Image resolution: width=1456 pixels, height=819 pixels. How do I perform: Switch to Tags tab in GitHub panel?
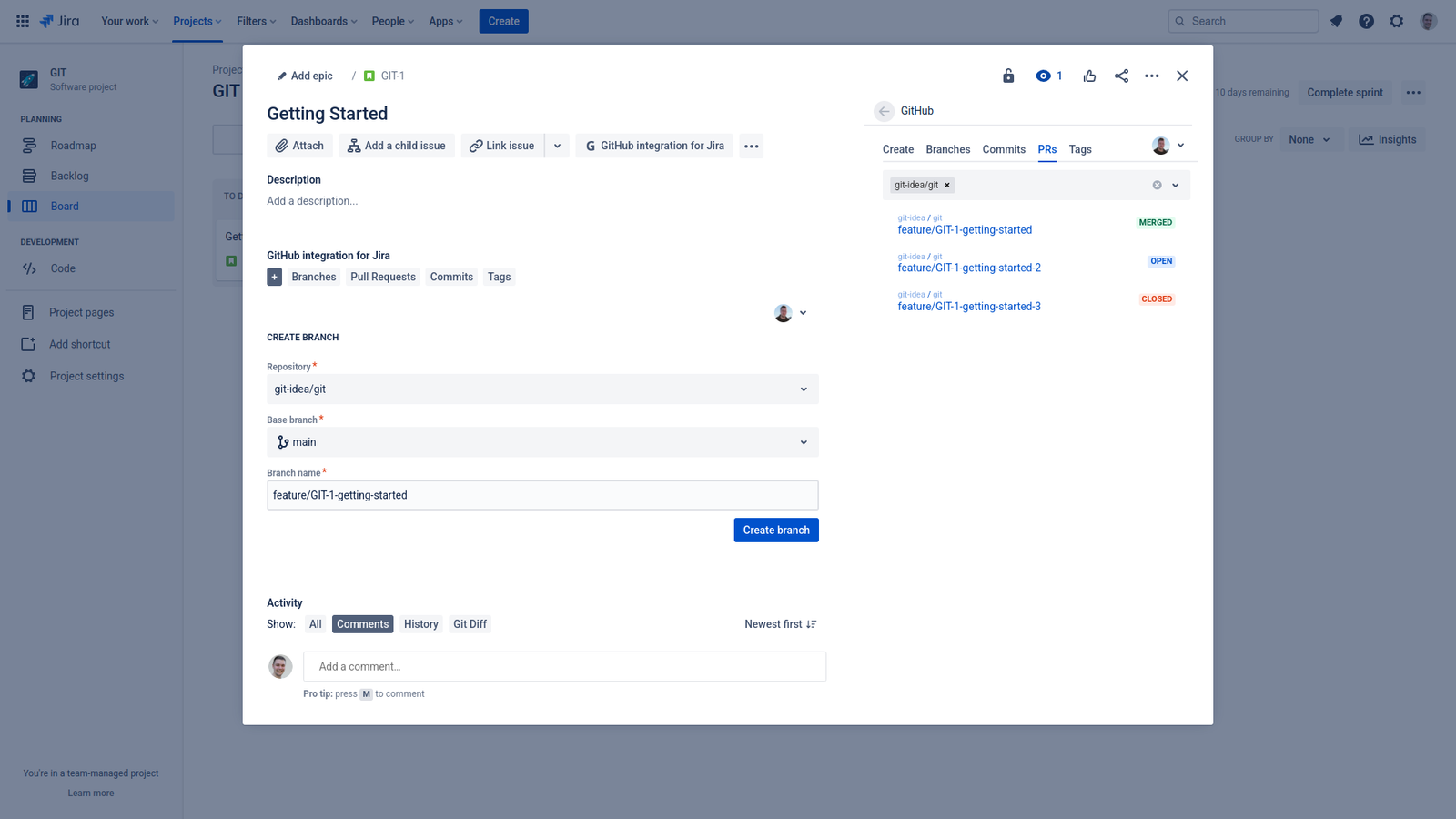click(1080, 149)
